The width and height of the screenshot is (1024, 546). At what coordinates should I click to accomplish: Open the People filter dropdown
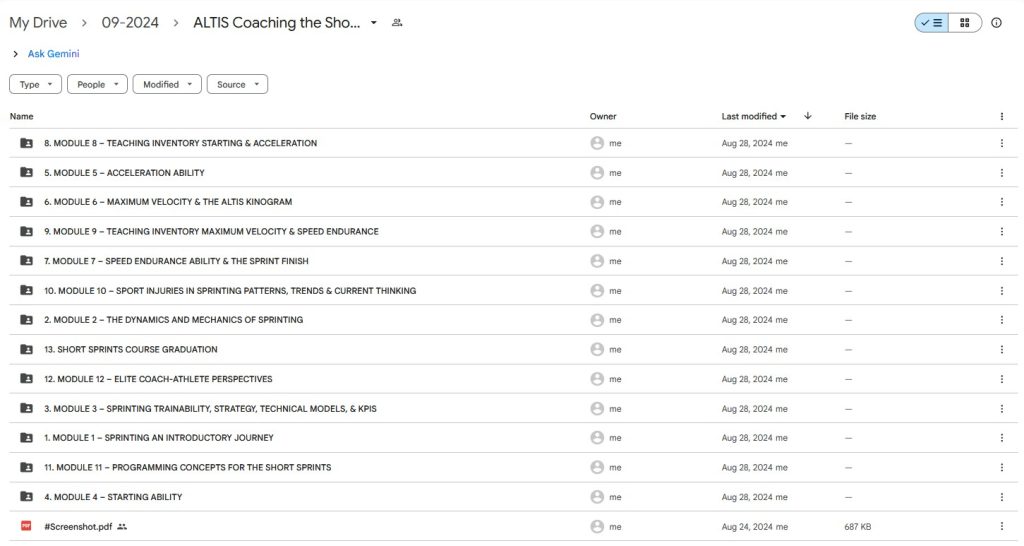pyautogui.click(x=97, y=84)
